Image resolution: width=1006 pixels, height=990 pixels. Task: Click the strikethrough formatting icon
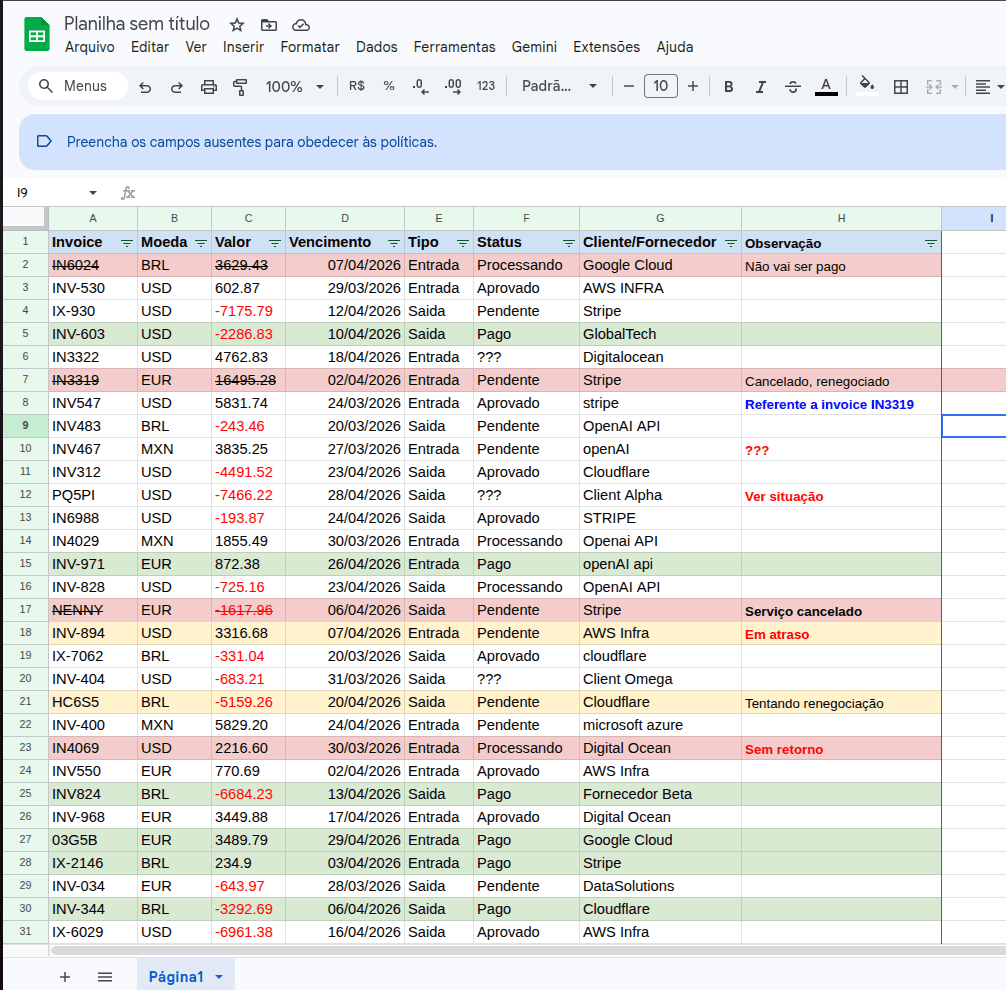pyautogui.click(x=793, y=87)
